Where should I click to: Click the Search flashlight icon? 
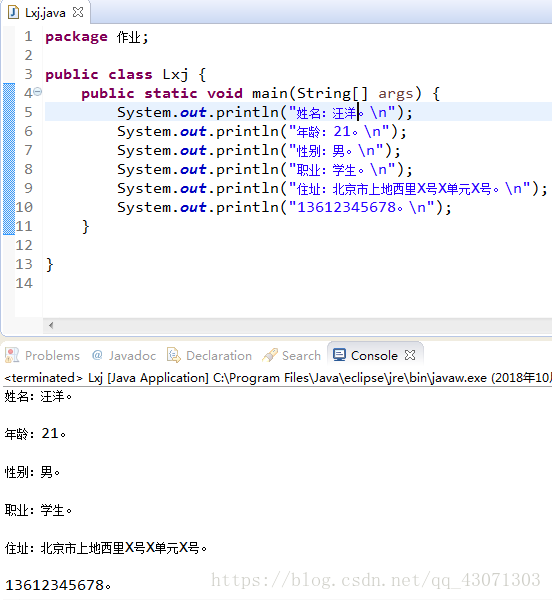coord(270,355)
